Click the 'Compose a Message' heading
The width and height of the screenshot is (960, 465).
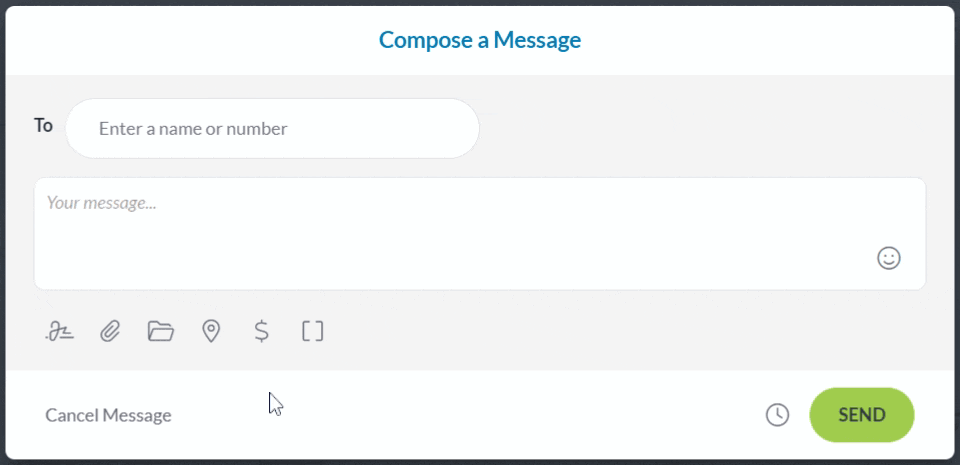480,40
